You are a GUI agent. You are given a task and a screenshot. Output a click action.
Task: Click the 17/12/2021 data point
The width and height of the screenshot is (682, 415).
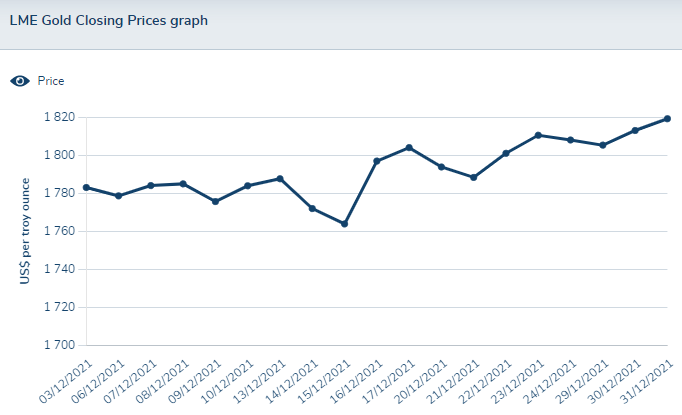(x=409, y=148)
